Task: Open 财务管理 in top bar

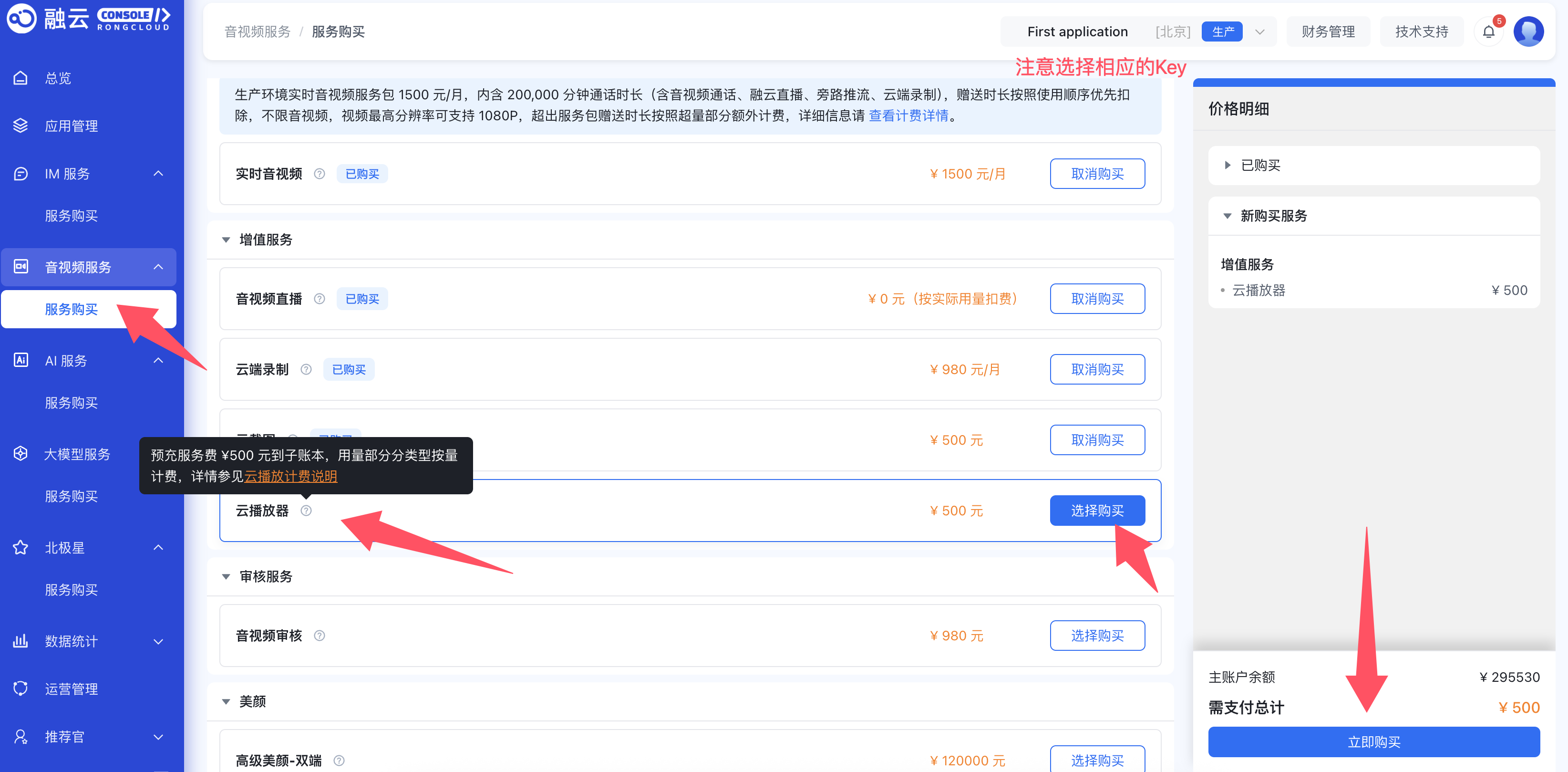Action: click(1328, 31)
